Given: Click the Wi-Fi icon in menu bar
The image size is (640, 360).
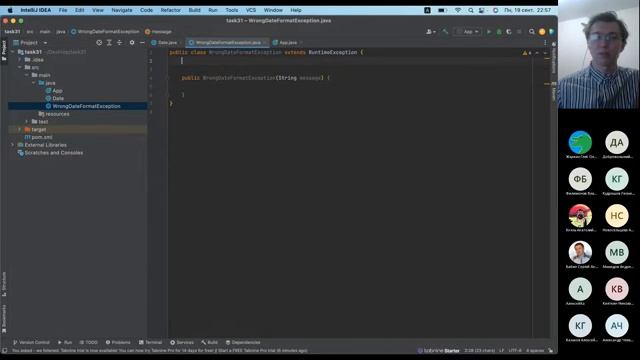Looking at the screenshot, I should 458,10.
